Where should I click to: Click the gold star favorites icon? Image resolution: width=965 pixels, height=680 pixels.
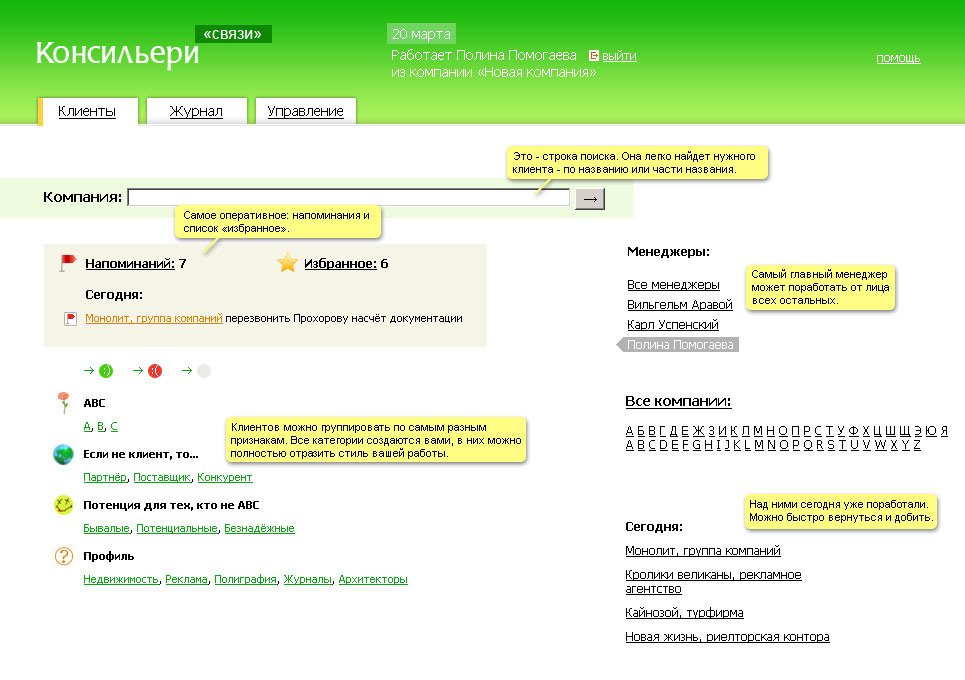[287, 263]
